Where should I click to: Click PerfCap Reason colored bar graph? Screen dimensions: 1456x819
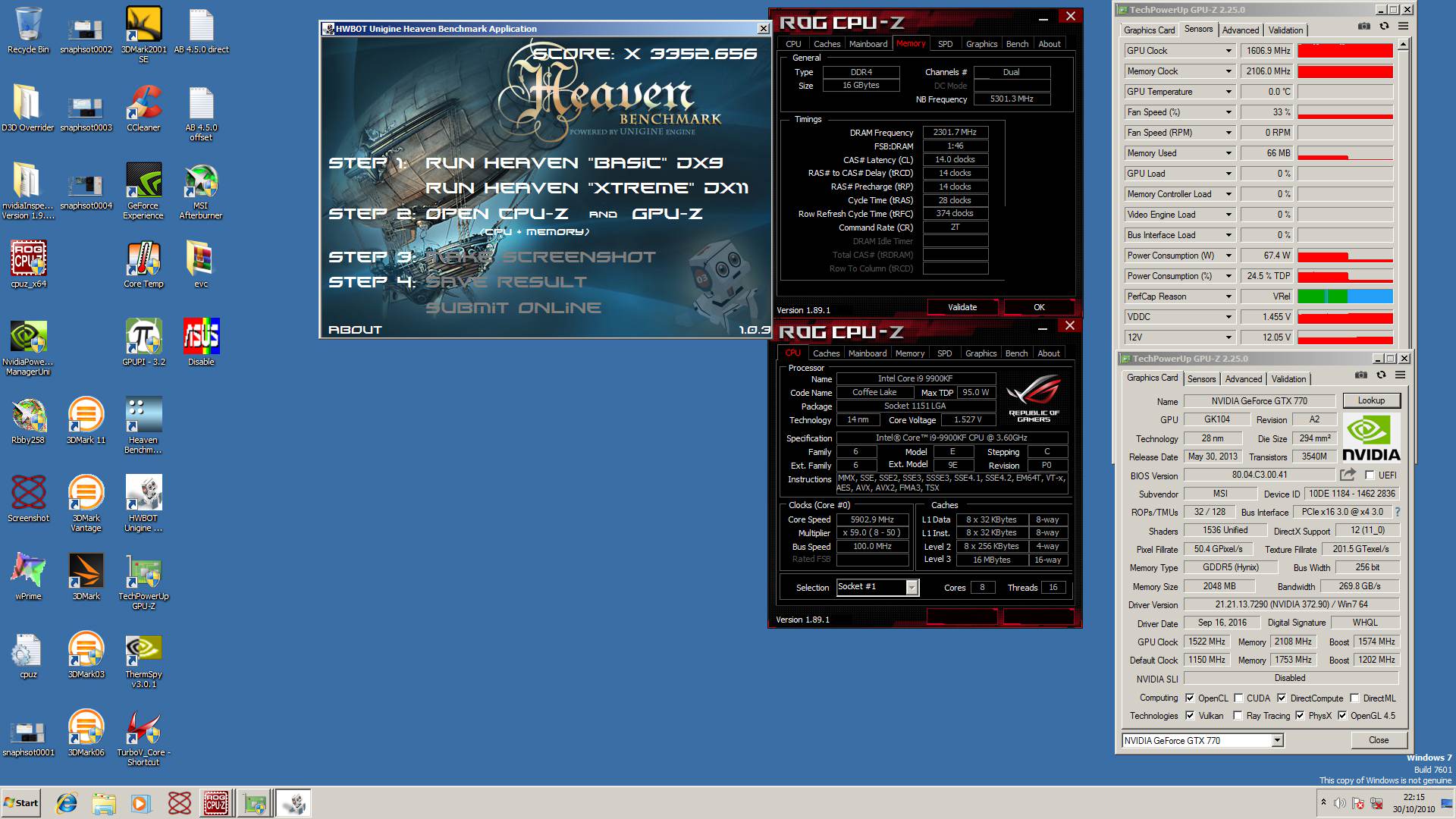pos(1345,297)
